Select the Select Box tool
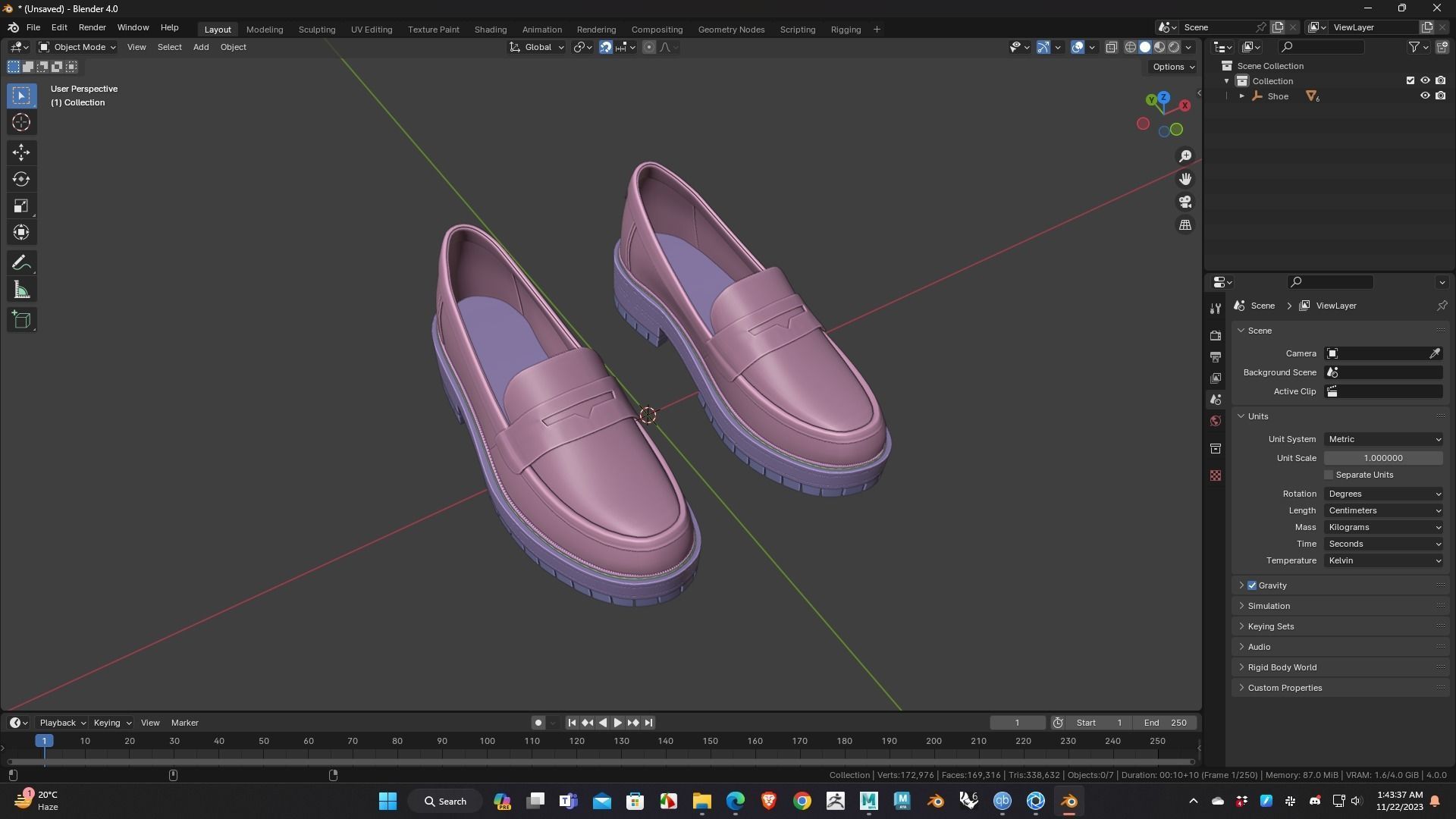The height and width of the screenshot is (819, 1456). [x=21, y=96]
